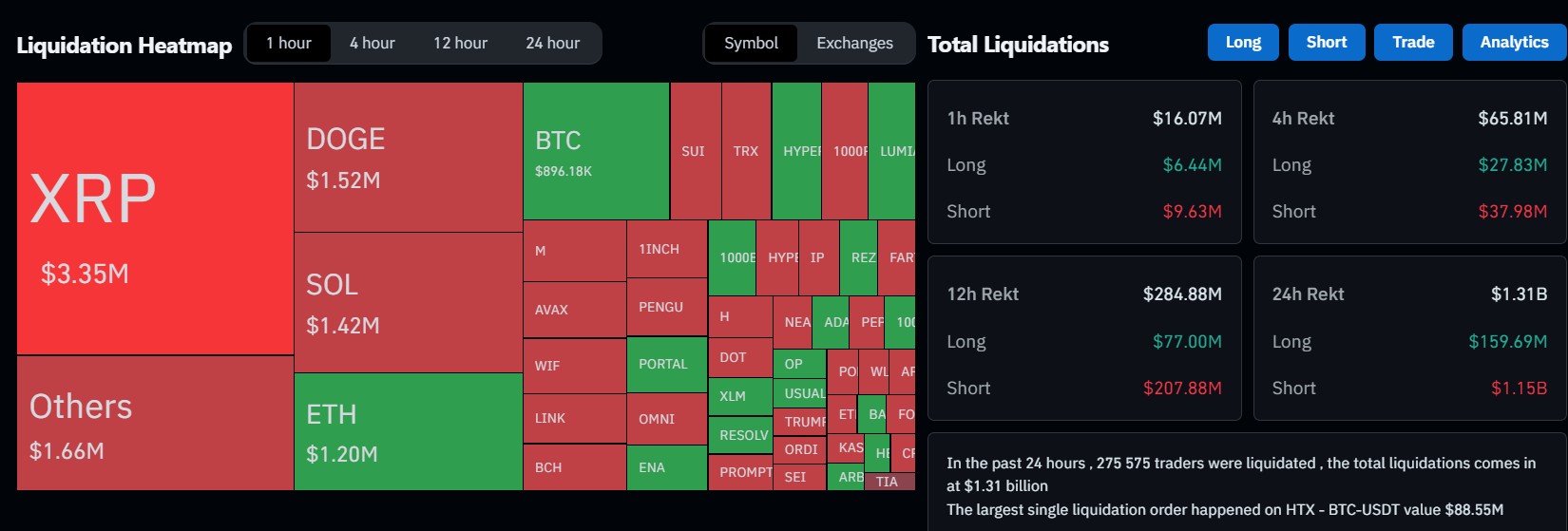
Task: Open the green ETH $1.20M tile
Action: point(408,432)
